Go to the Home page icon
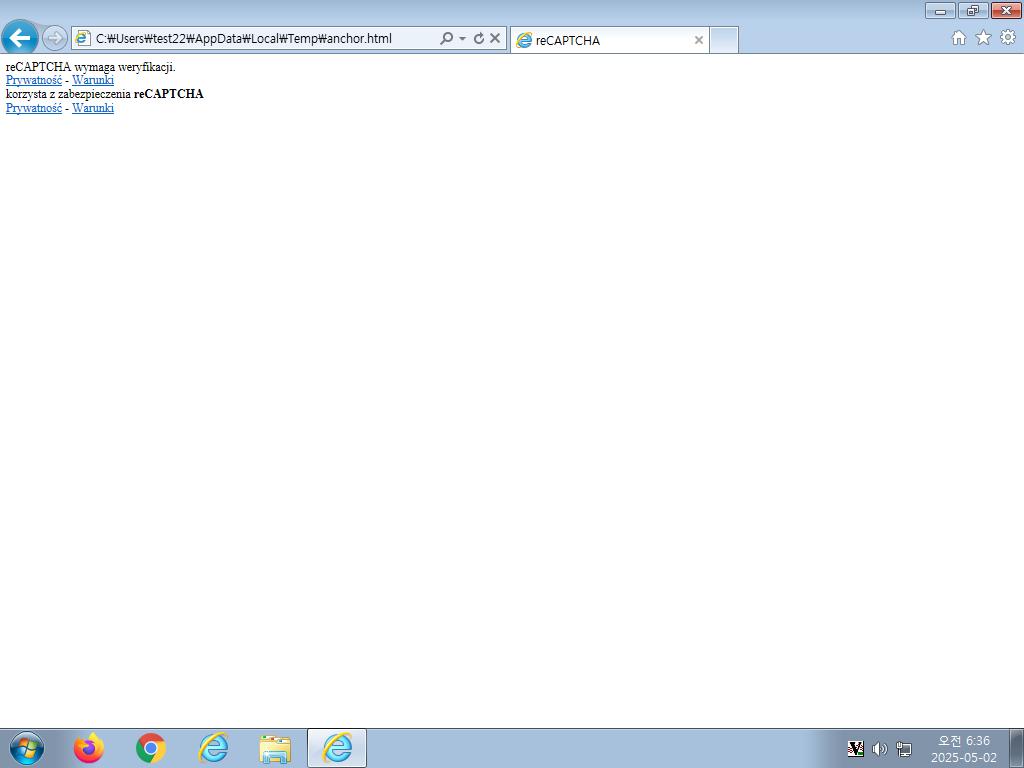 coord(959,38)
